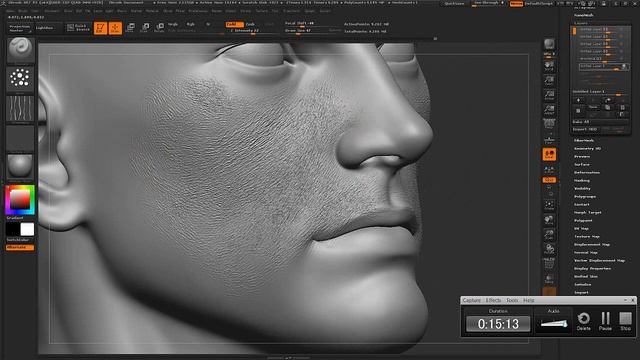The image size is (640, 360).
Task: Expand the Masking subpalette
Action: pyautogui.click(x=582, y=180)
